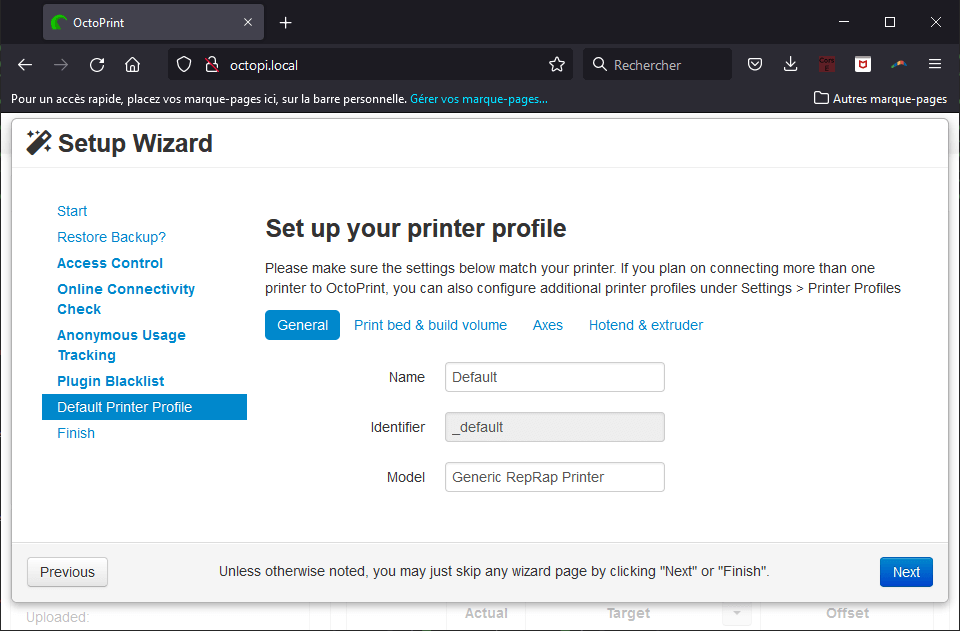Click the disabled Identifier field
This screenshot has width=960, height=631.
pos(555,427)
